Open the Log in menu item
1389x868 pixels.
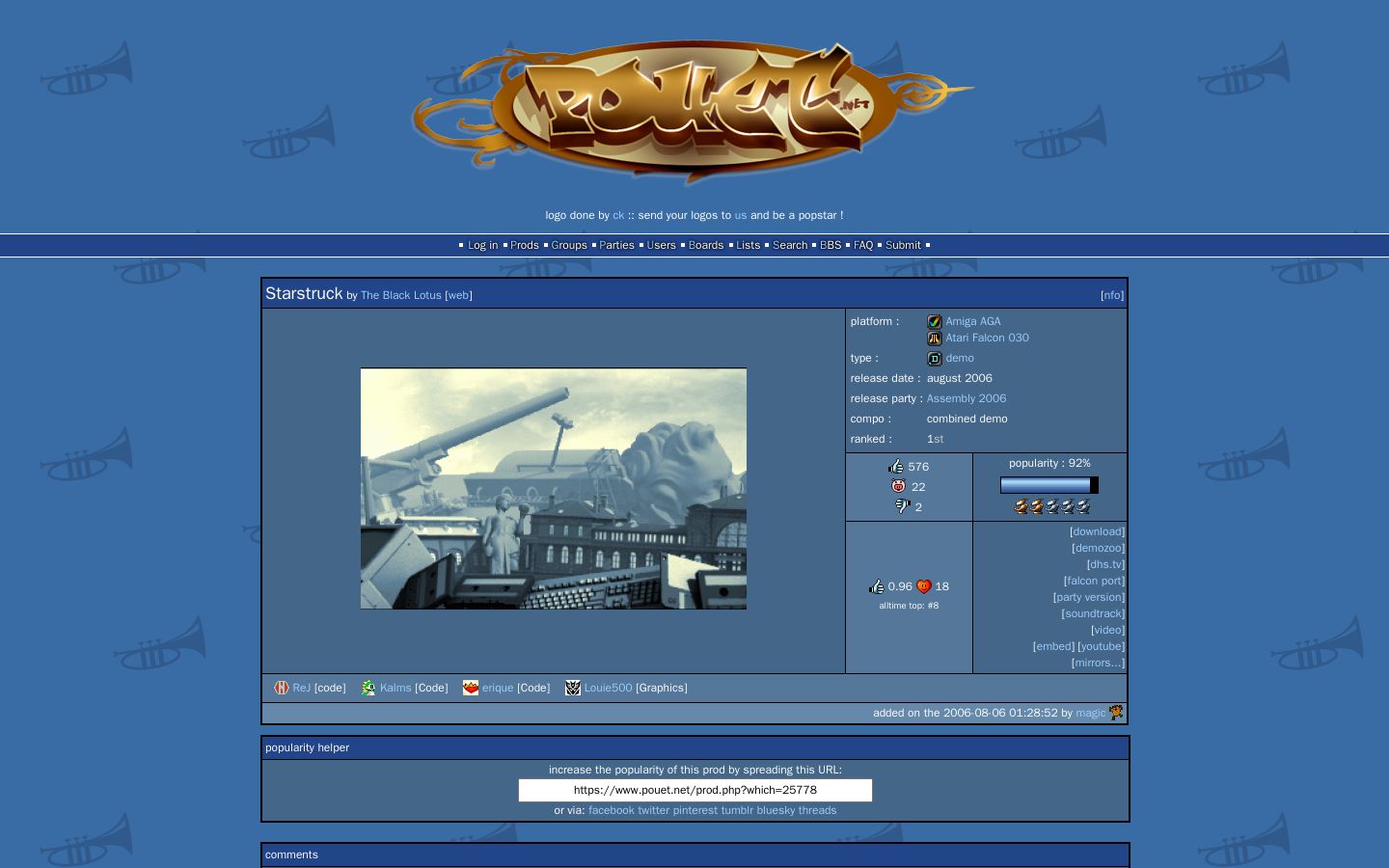tap(483, 245)
